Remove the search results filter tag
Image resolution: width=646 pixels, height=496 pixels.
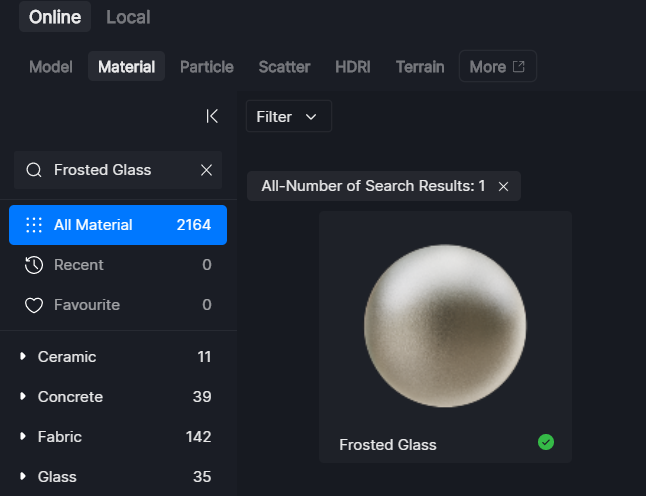(x=503, y=186)
